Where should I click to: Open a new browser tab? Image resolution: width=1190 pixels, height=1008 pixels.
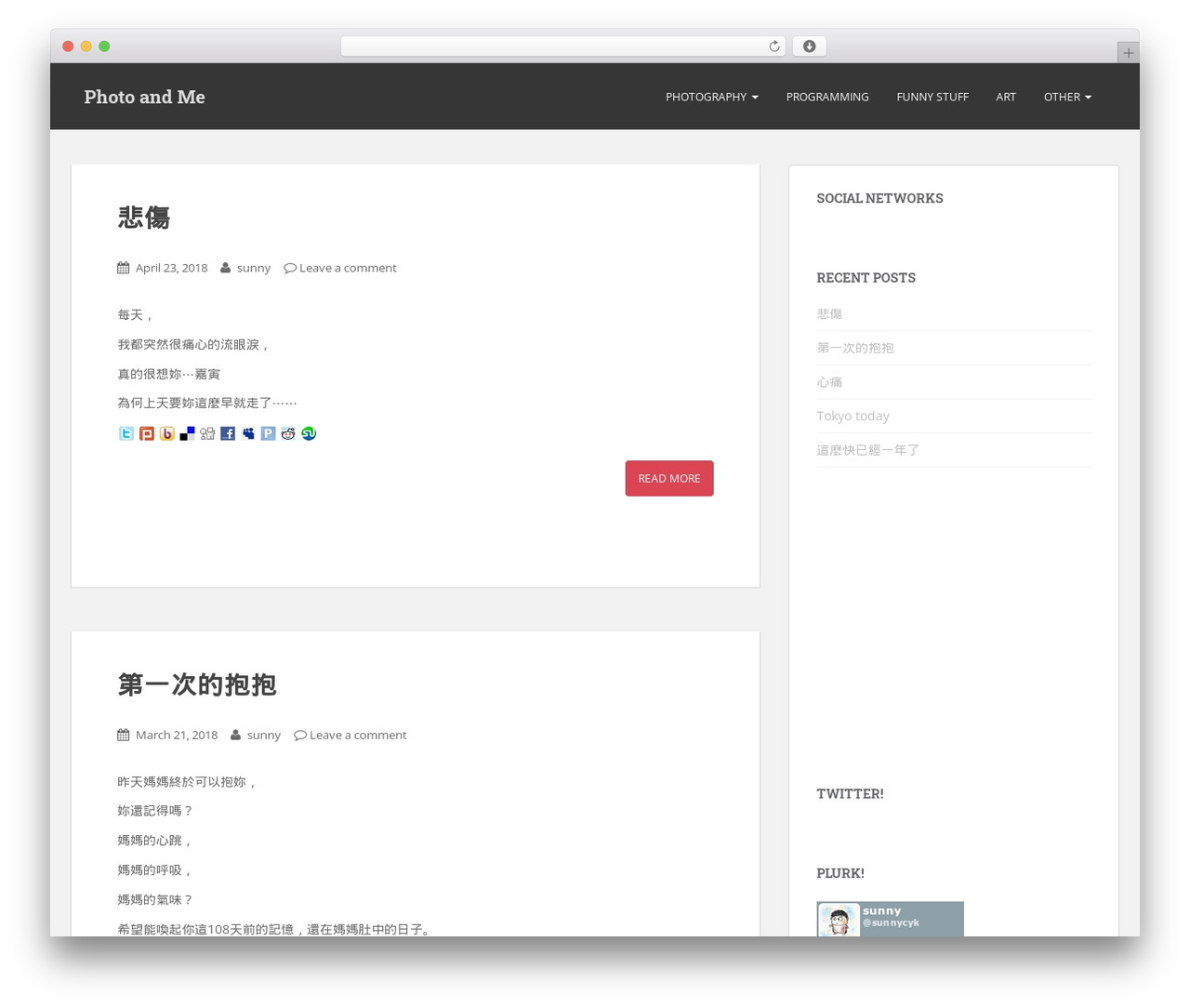pos(1128,53)
